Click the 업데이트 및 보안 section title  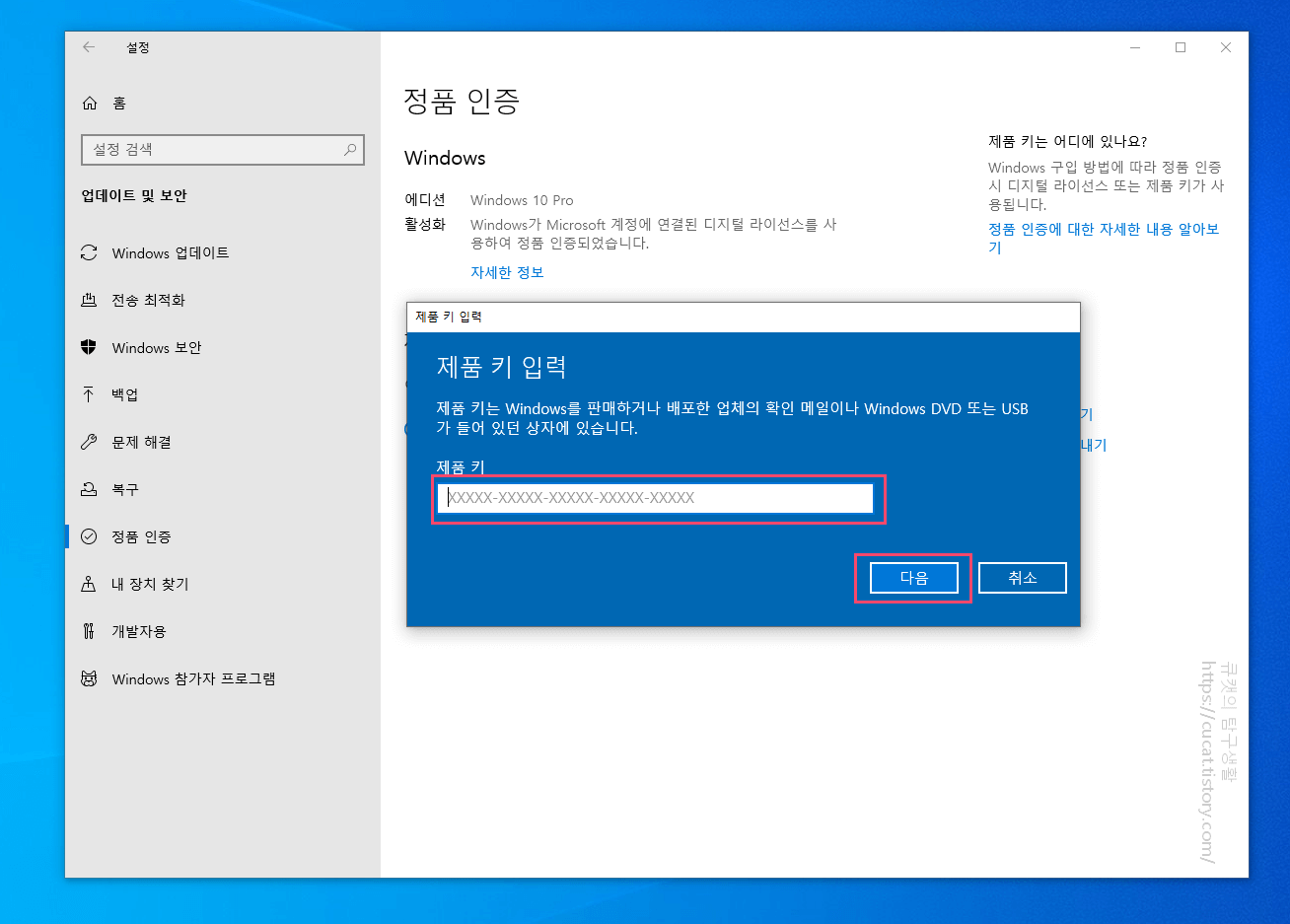tap(134, 195)
